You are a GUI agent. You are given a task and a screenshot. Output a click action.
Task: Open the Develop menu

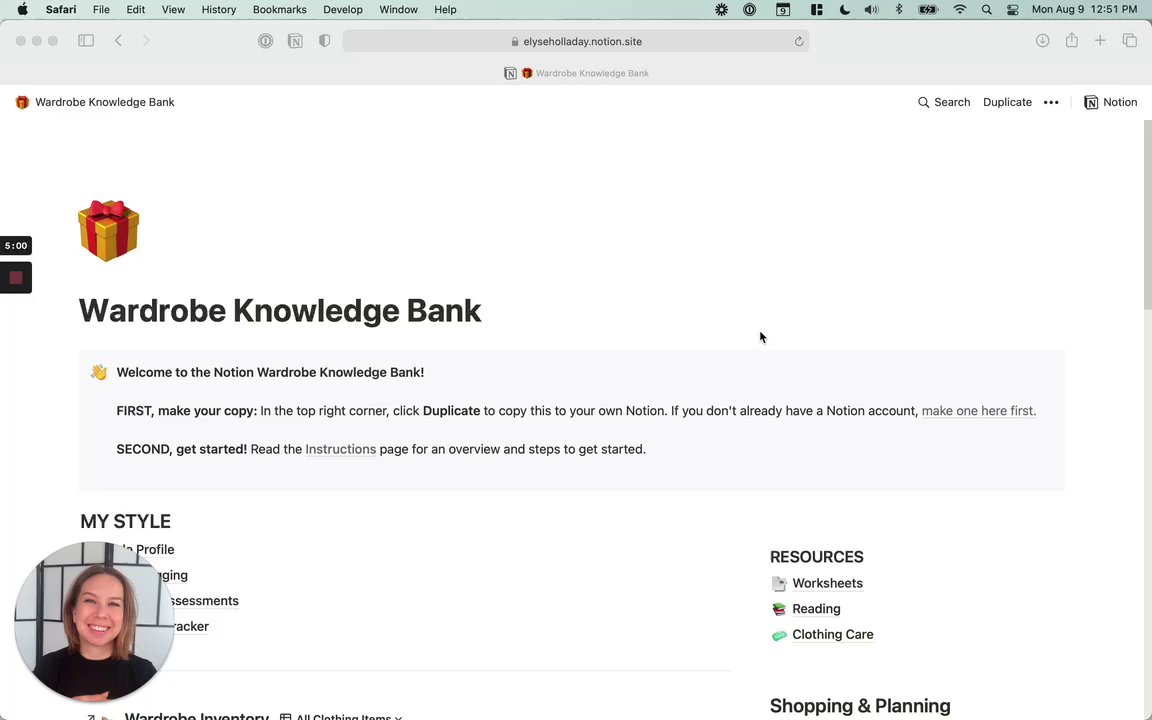click(x=343, y=10)
